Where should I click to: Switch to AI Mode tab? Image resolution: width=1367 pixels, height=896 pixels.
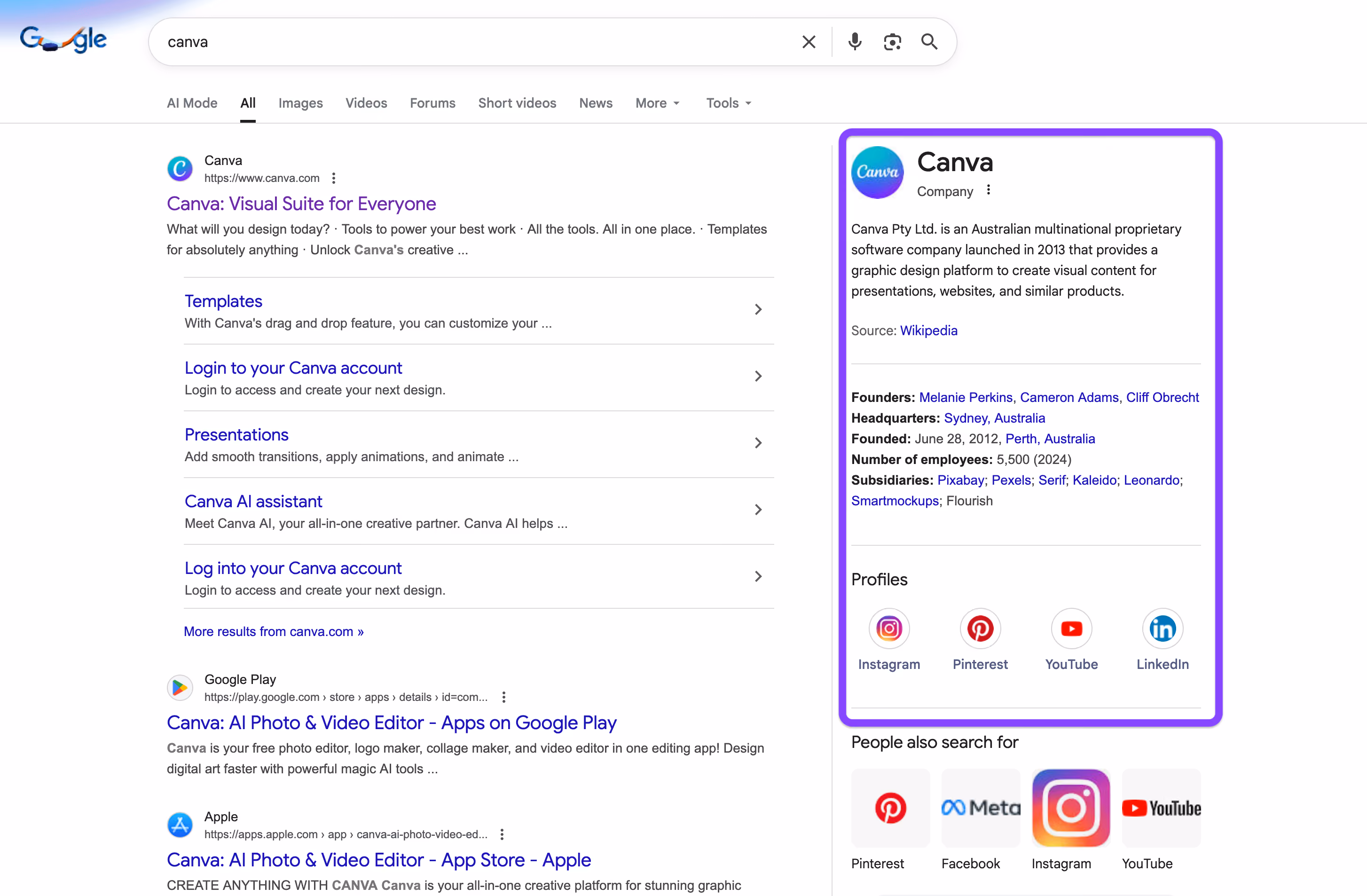click(x=192, y=103)
